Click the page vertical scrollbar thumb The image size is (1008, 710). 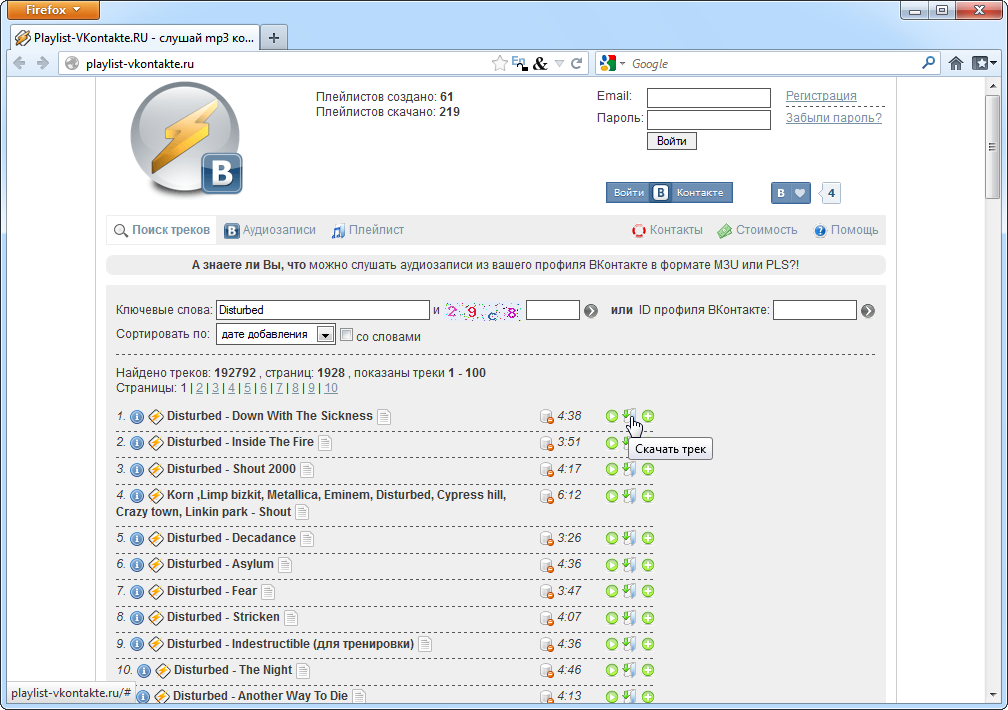(993, 147)
